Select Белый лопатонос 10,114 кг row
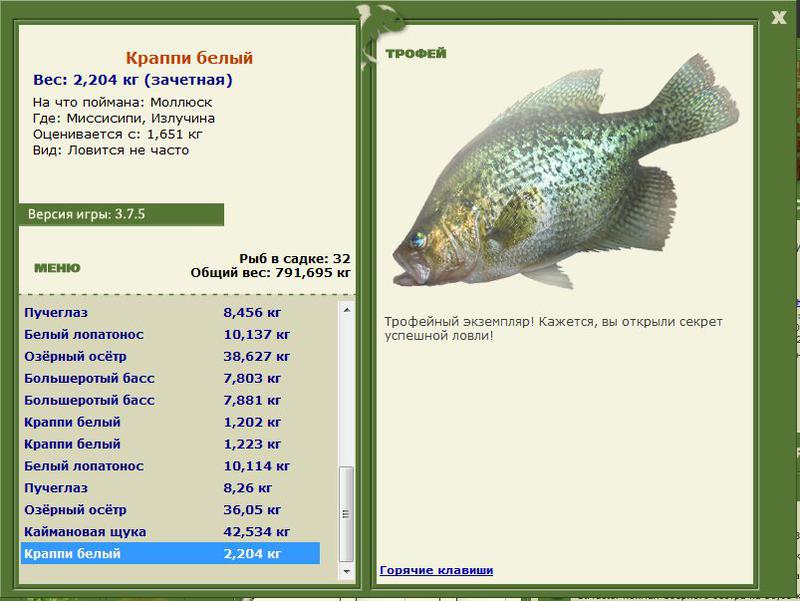 coord(170,466)
